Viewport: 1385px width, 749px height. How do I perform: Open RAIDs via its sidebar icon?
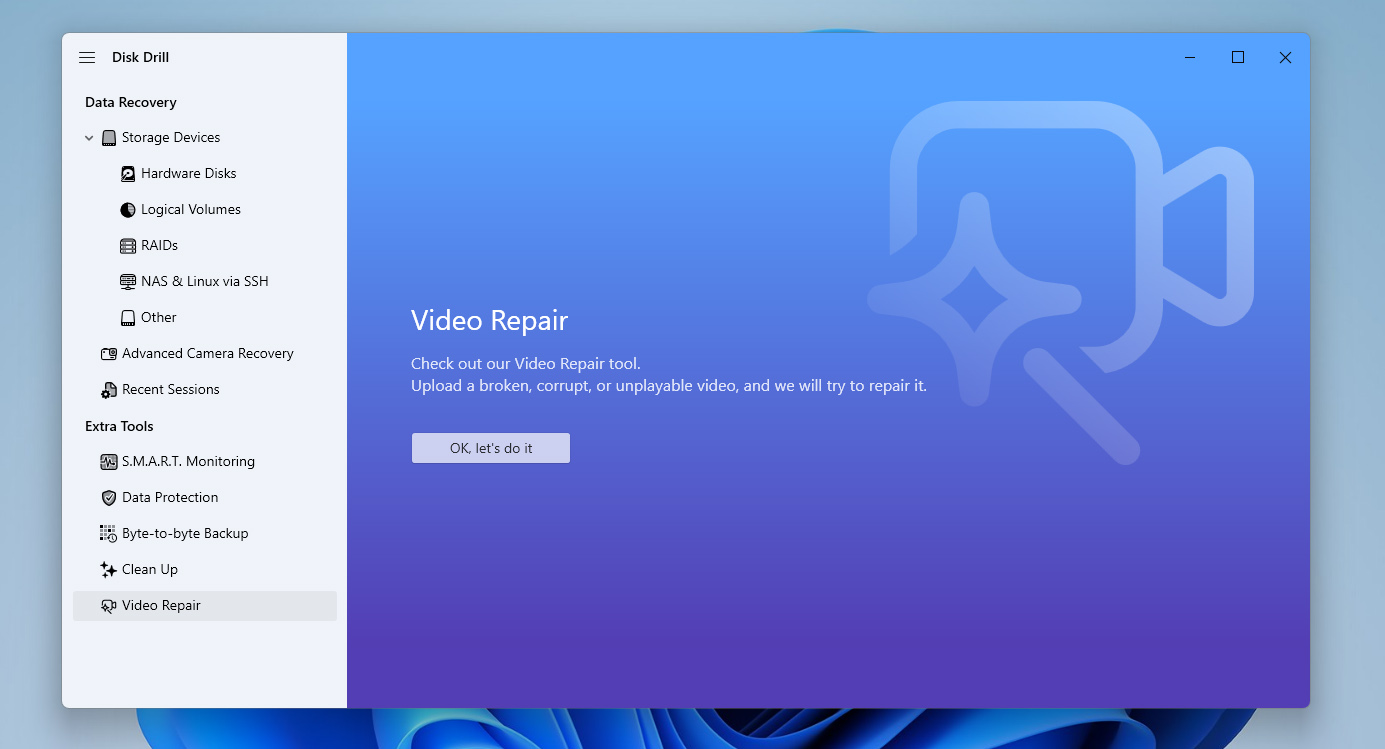click(127, 245)
